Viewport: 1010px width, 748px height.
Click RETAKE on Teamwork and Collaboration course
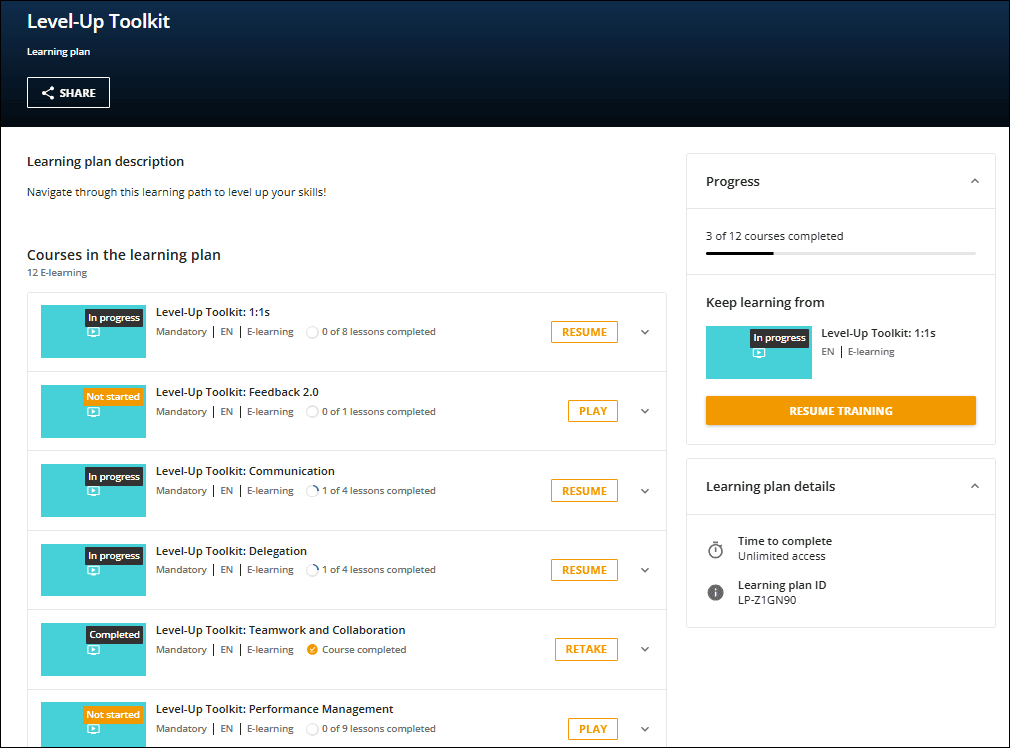(586, 648)
